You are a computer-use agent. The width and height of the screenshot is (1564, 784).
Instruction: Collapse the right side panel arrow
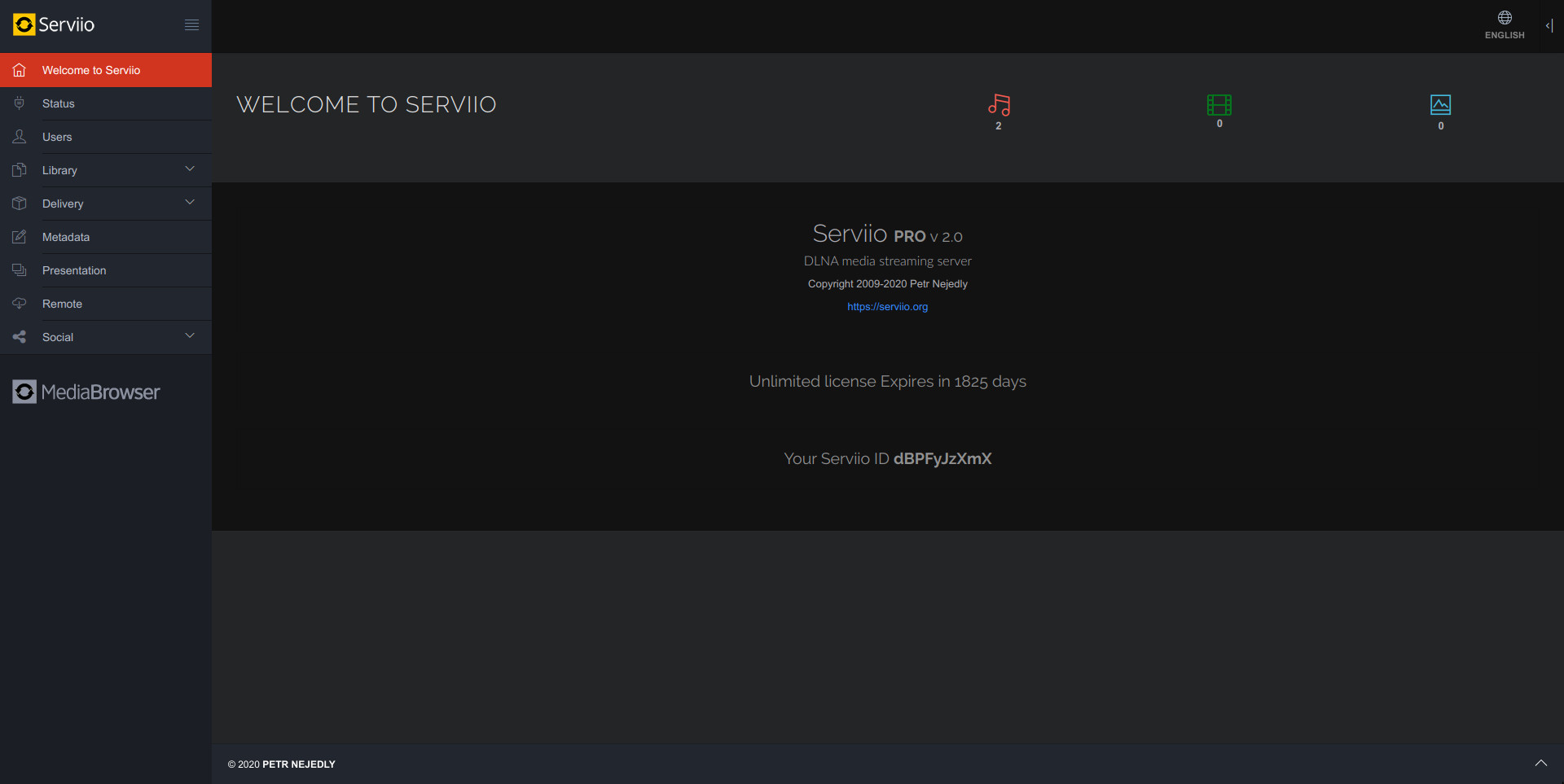1549,25
